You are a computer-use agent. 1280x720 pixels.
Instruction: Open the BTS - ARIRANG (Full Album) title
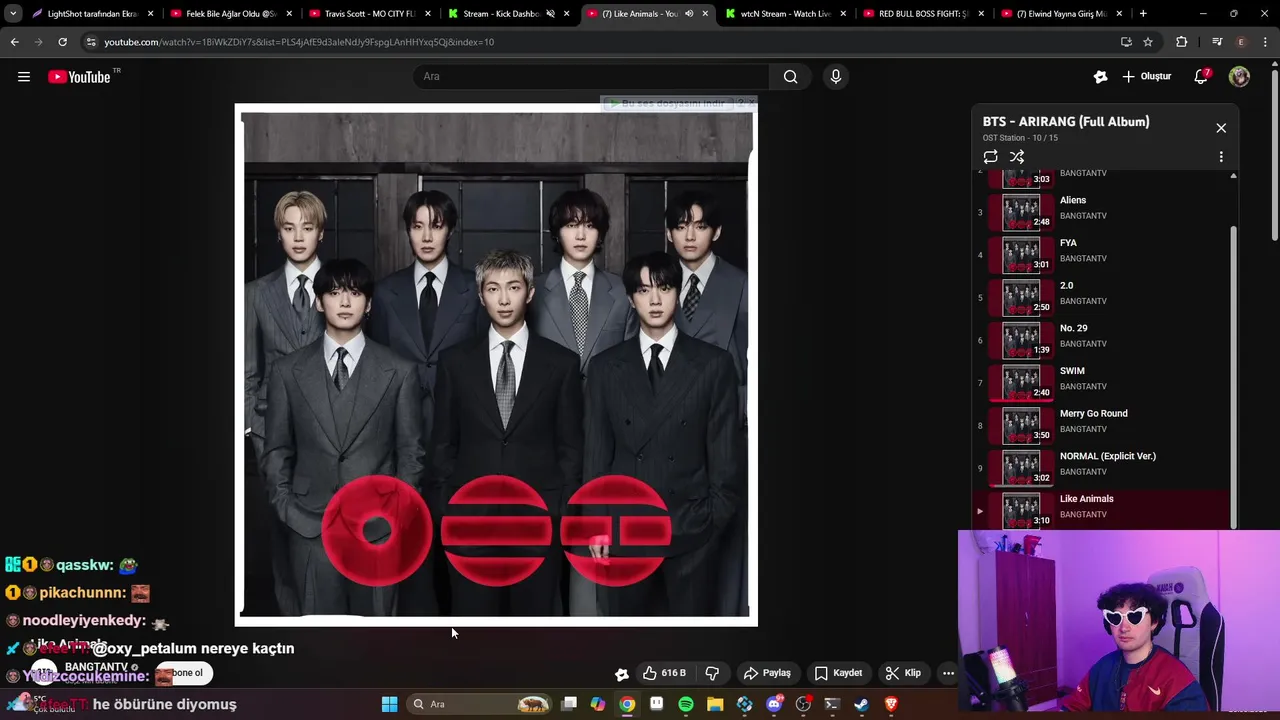(1066, 121)
